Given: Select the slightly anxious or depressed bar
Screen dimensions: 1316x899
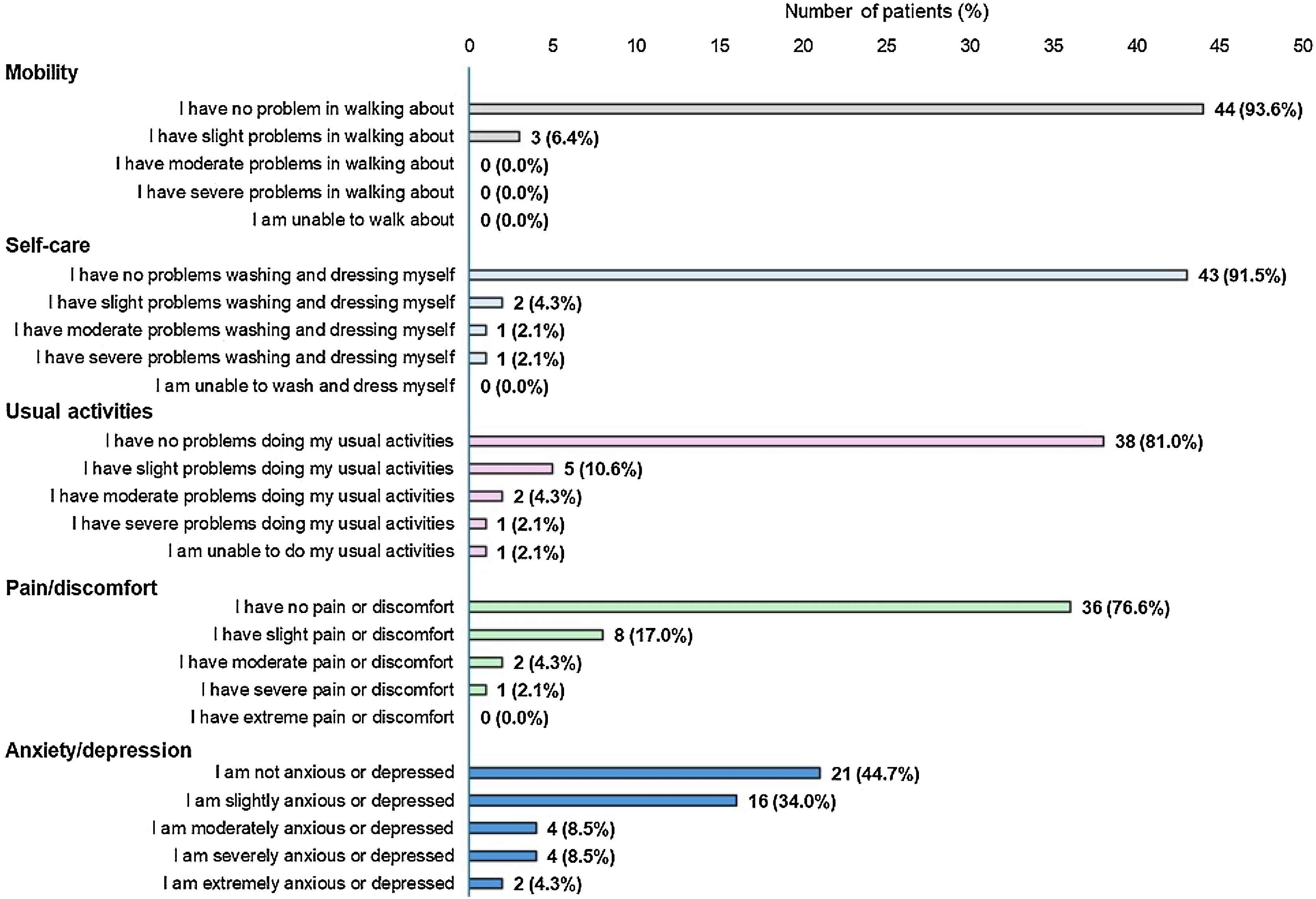Looking at the screenshot, I should point(603,801).
